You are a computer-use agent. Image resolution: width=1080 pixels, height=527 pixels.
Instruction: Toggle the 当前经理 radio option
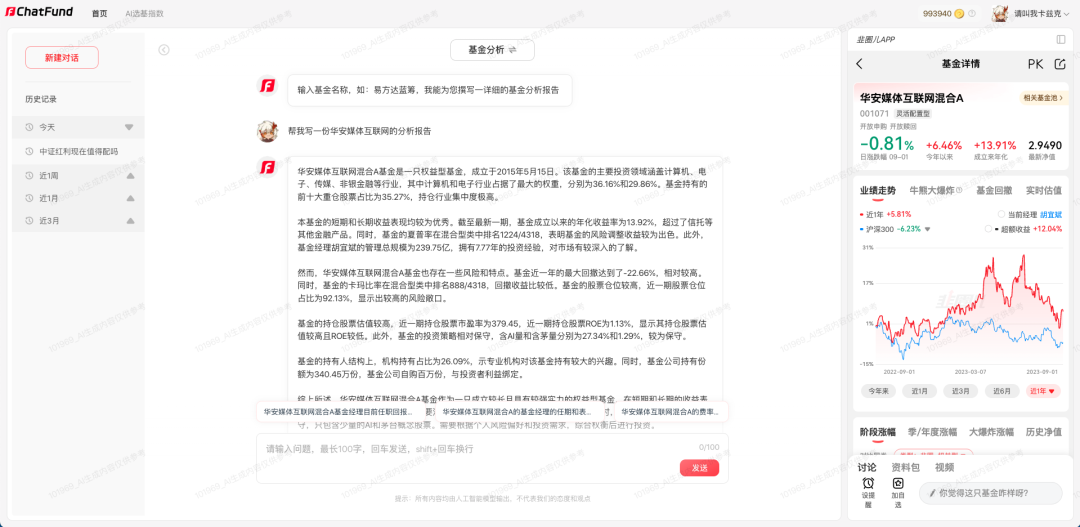click(x=1001, y=214)
